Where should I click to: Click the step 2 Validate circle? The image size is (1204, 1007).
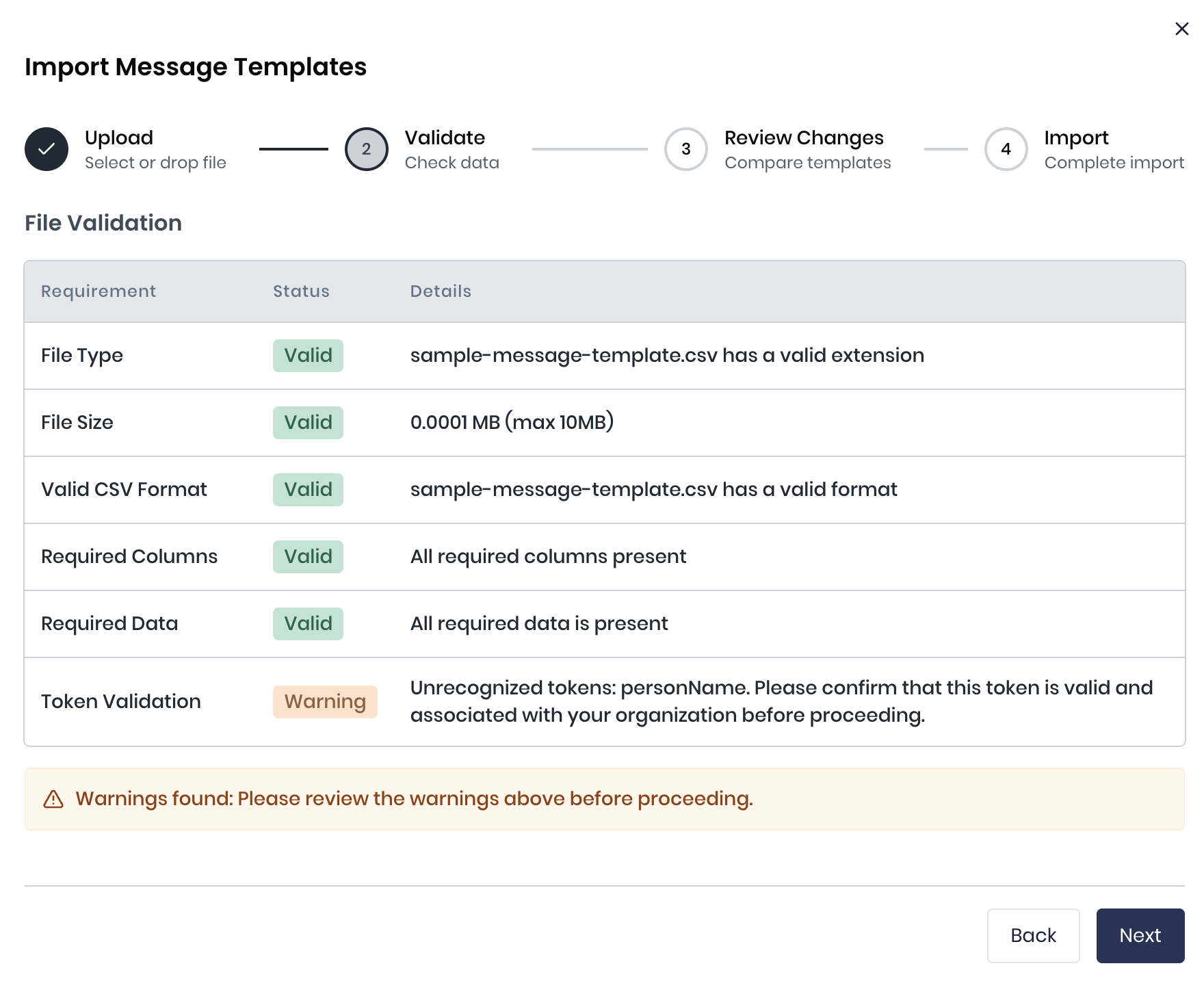point(367,149)
